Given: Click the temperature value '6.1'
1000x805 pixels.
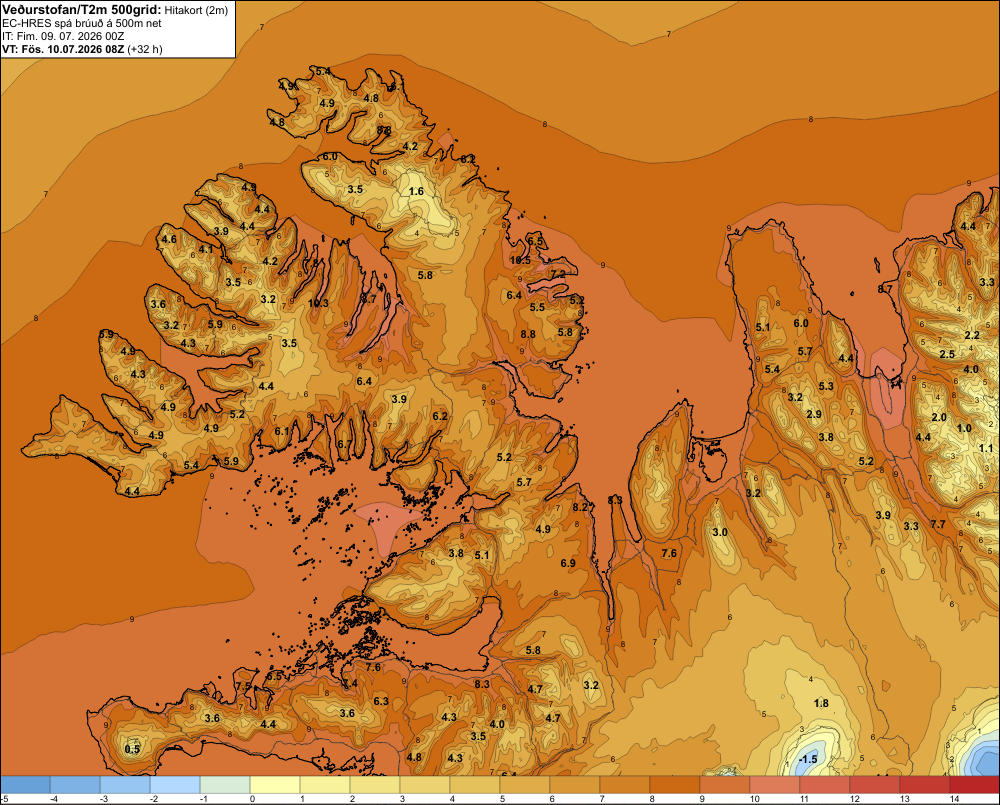Looking at the screenshot, I should pos(282,431).
